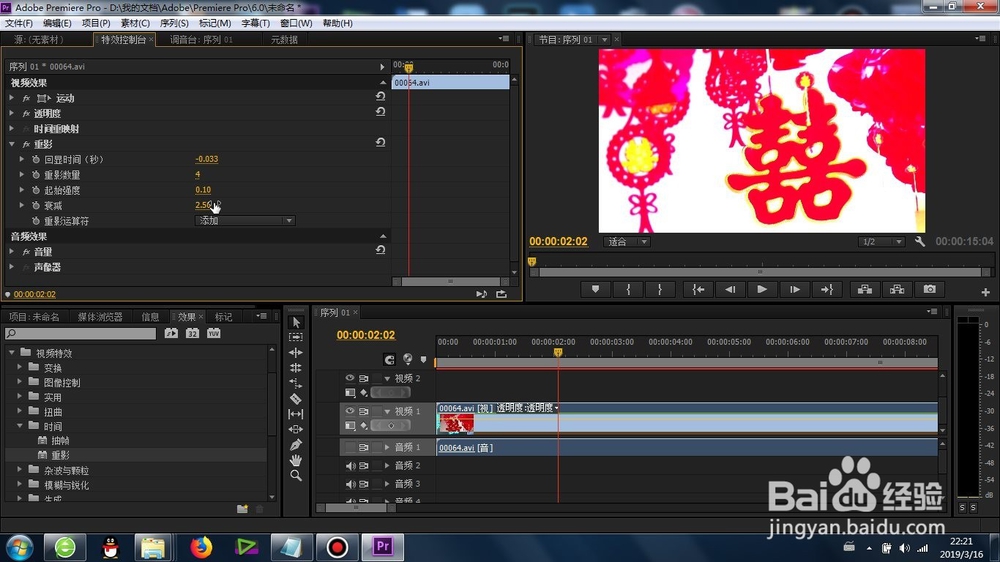Click the timeline timecode 00:00:02:02
The image size is (1000, 562).
click(x=366, y=335)
